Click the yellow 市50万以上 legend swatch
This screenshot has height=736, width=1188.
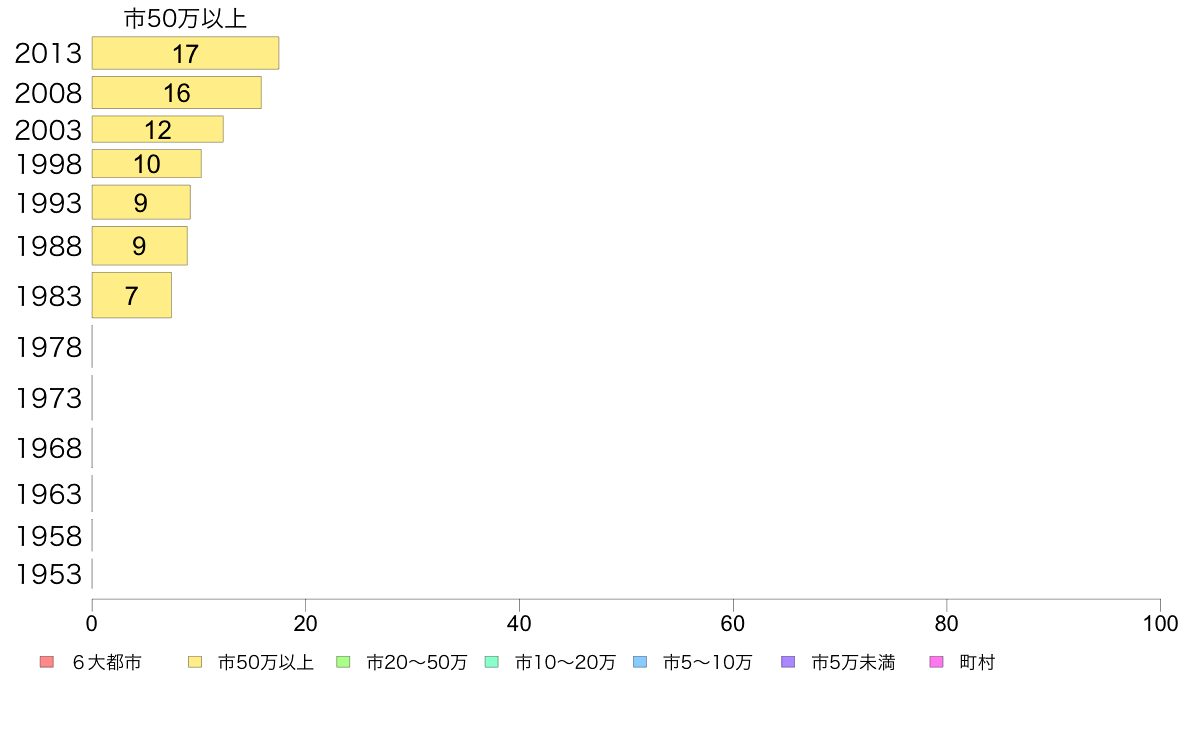pos(195,662)
